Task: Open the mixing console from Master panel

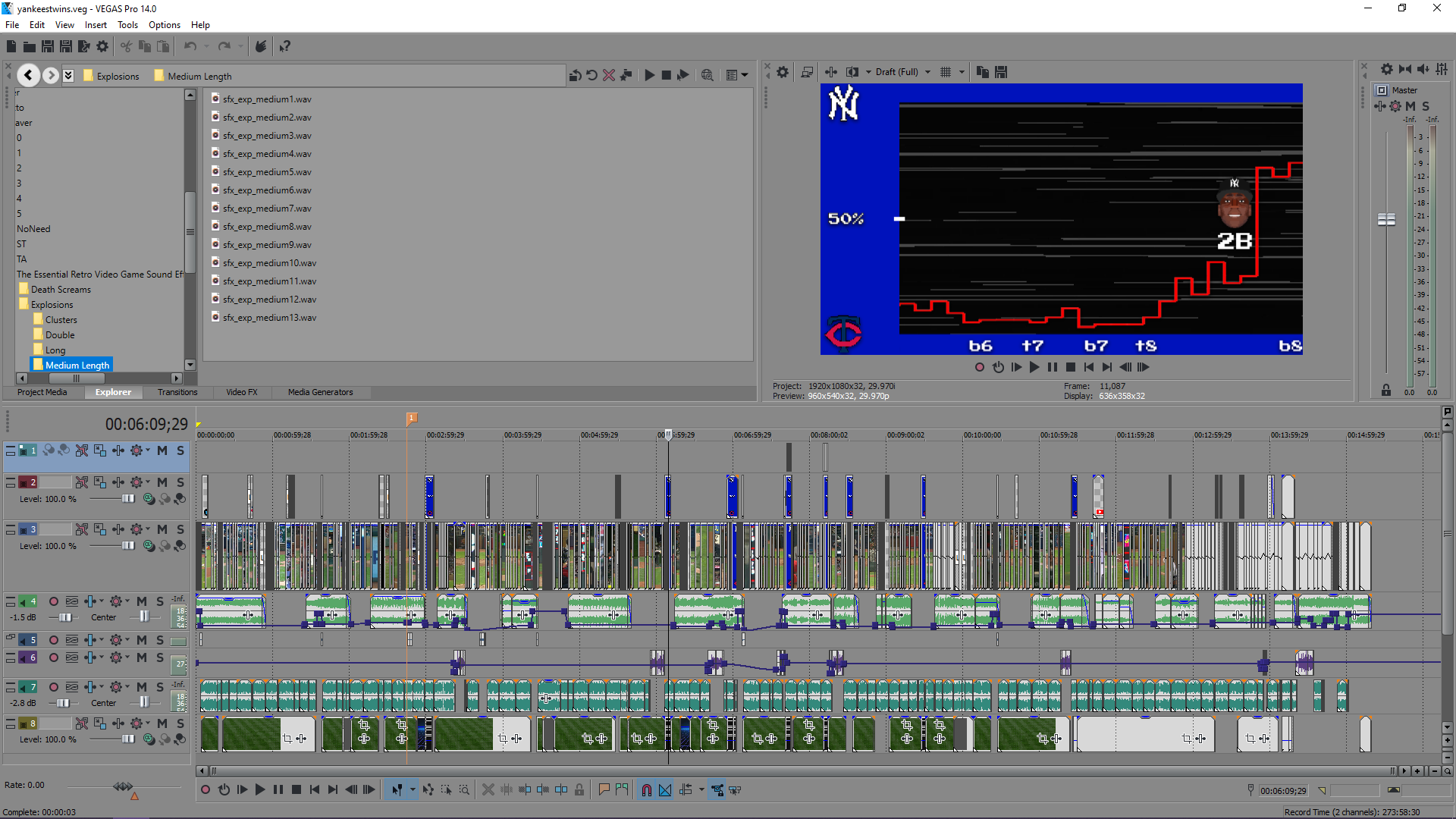Action: click(x=1442, y=69)
